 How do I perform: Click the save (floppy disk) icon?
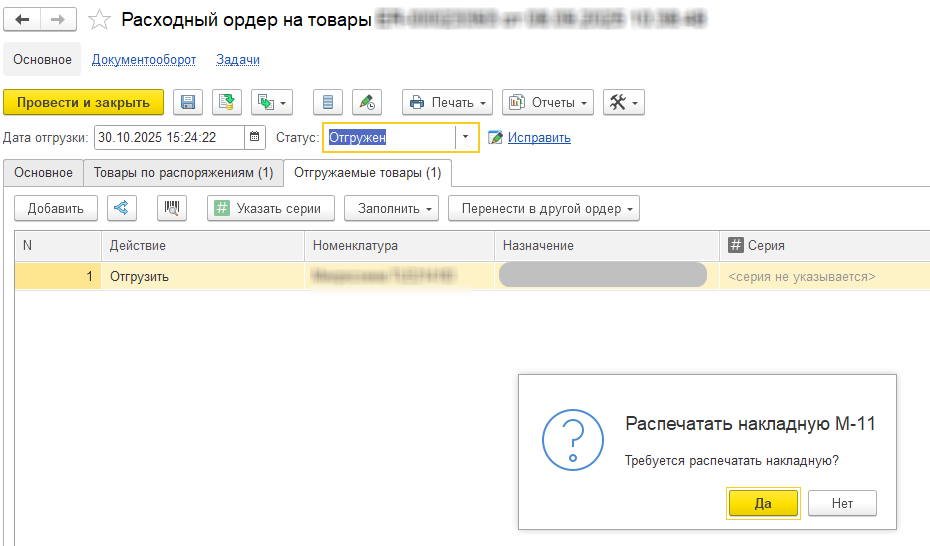coord(188,102)
